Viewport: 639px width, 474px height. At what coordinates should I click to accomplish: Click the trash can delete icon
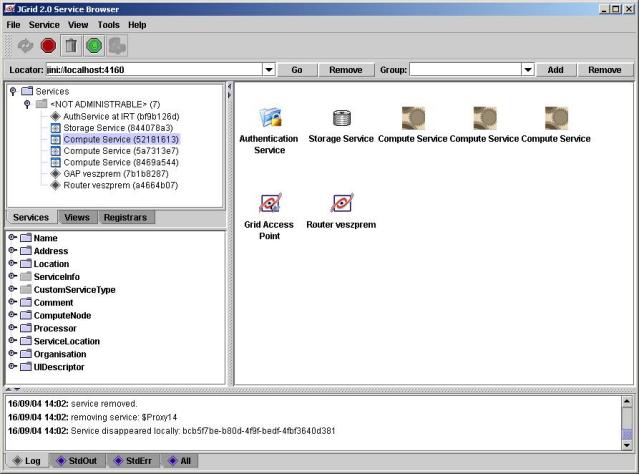pyautogui.click(x=71, y=45)
